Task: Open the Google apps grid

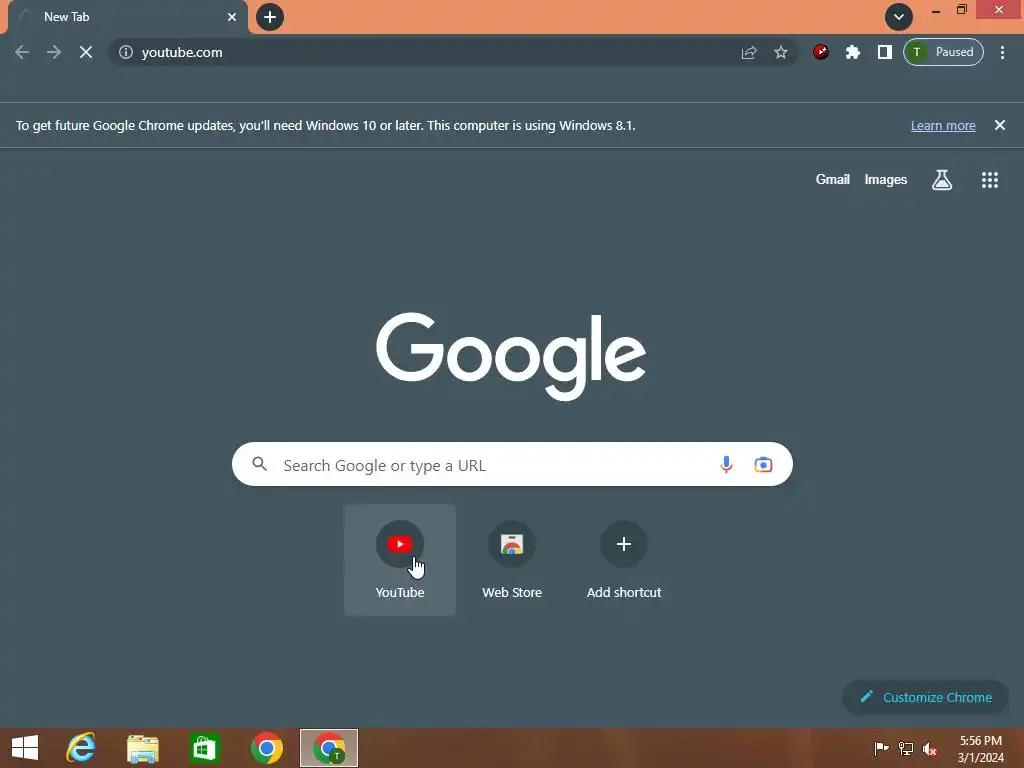Action: click(x=989, y=180)
